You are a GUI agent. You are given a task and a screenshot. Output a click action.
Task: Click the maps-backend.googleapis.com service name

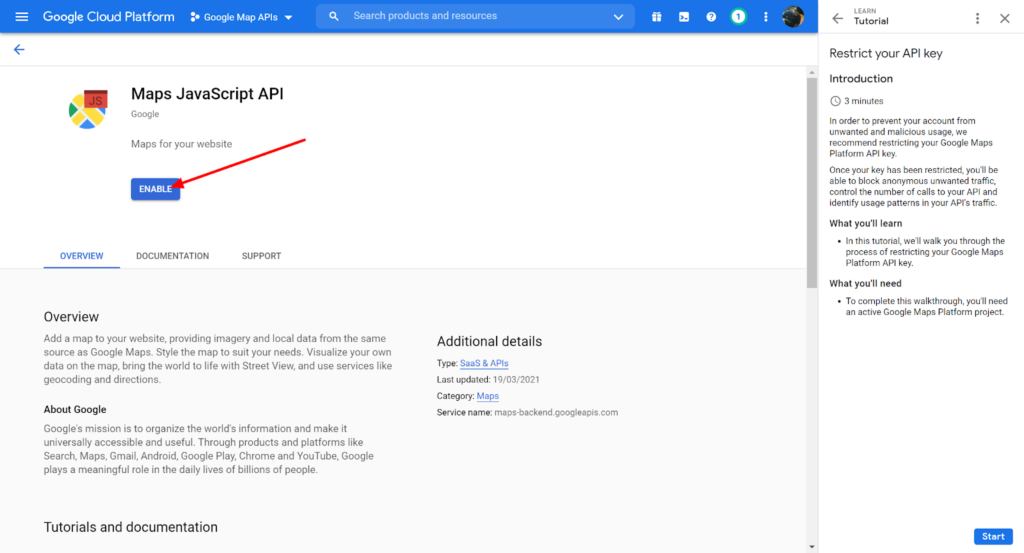(x=556, y=413)
